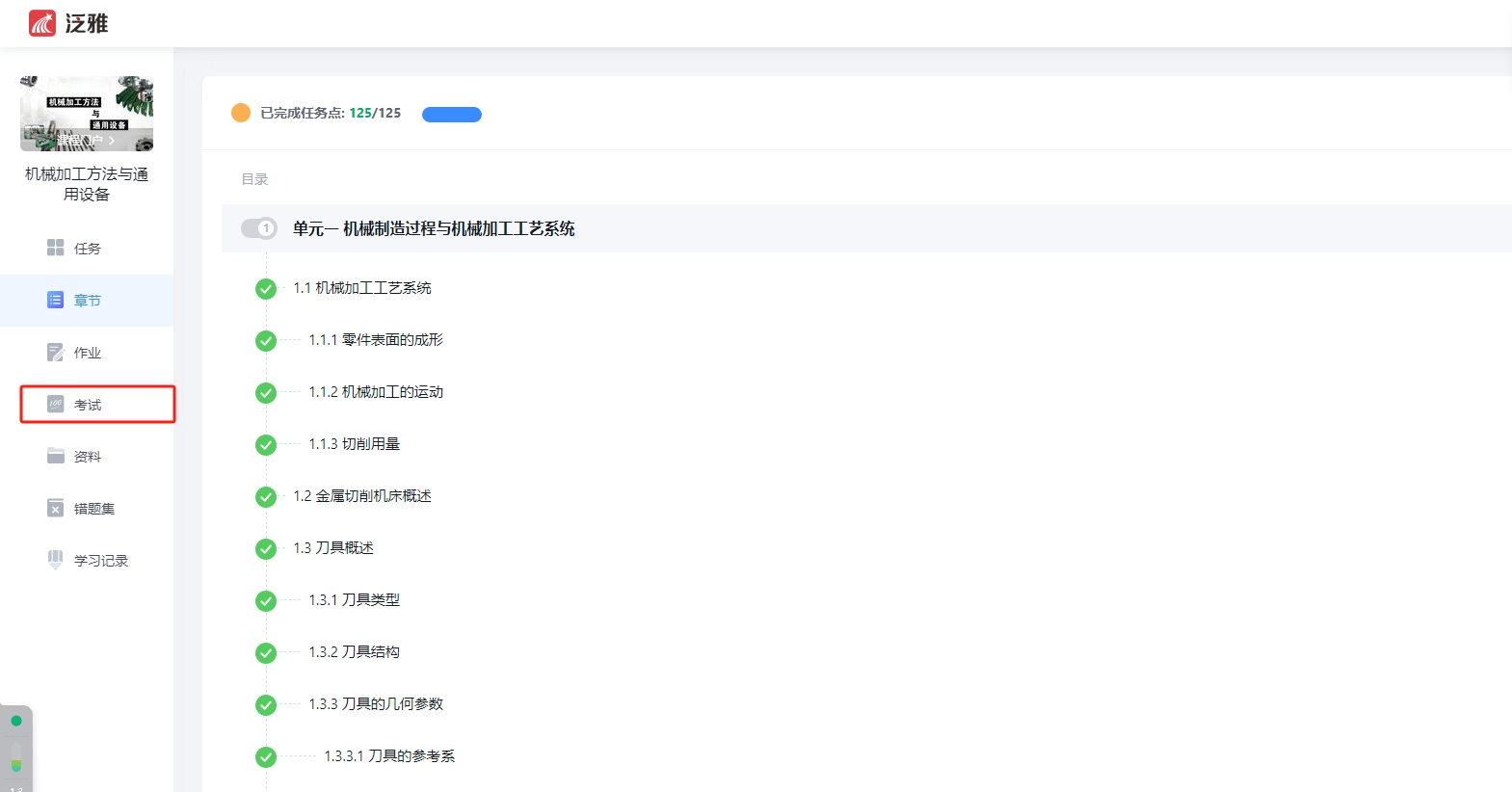This screenshot has width=1512, height=792.
Task: Open the 学习记录 icon
Action: (56, 560)
